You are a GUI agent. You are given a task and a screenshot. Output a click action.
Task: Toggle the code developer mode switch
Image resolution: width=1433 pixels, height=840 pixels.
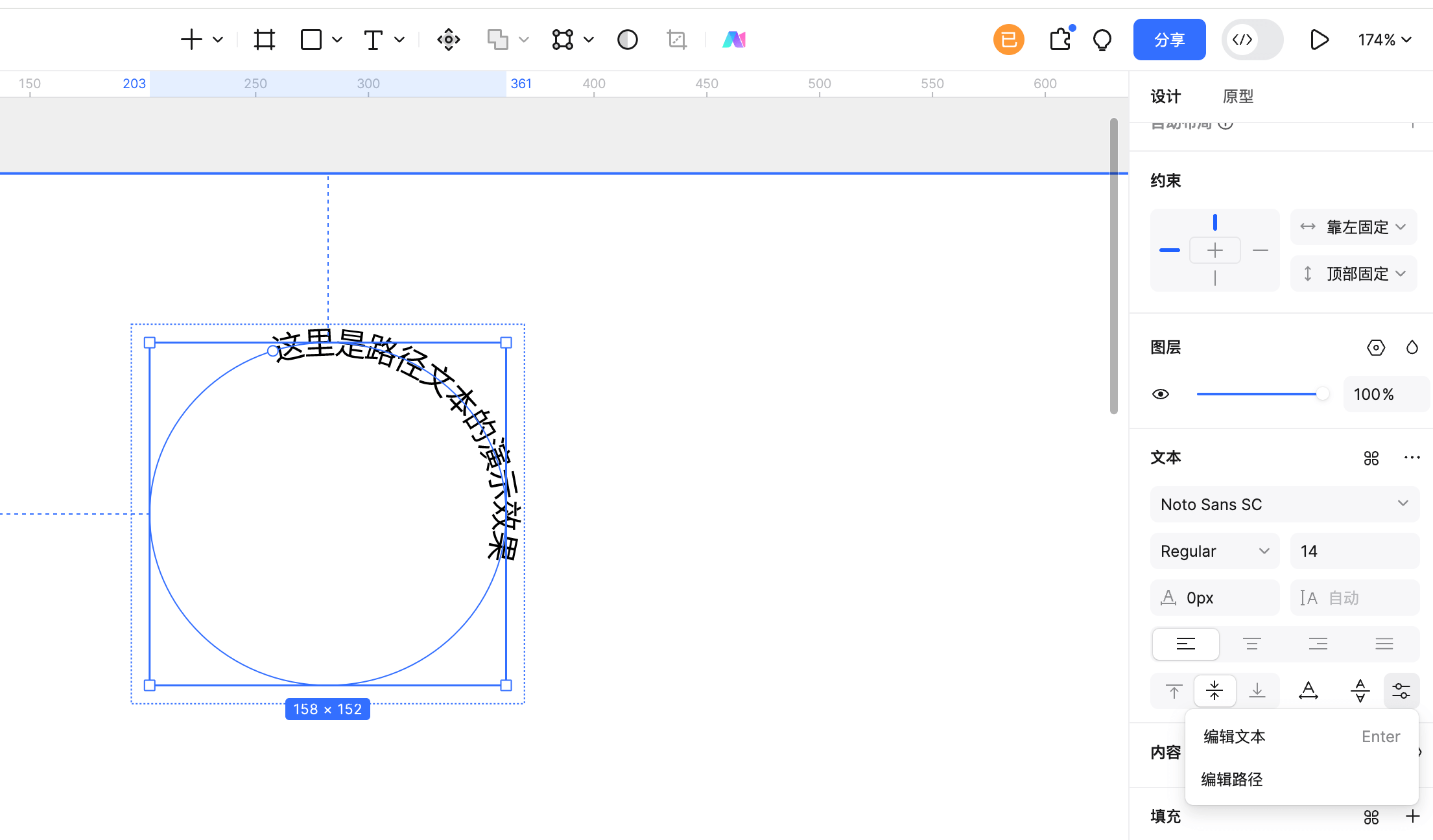coord(1252,40)
